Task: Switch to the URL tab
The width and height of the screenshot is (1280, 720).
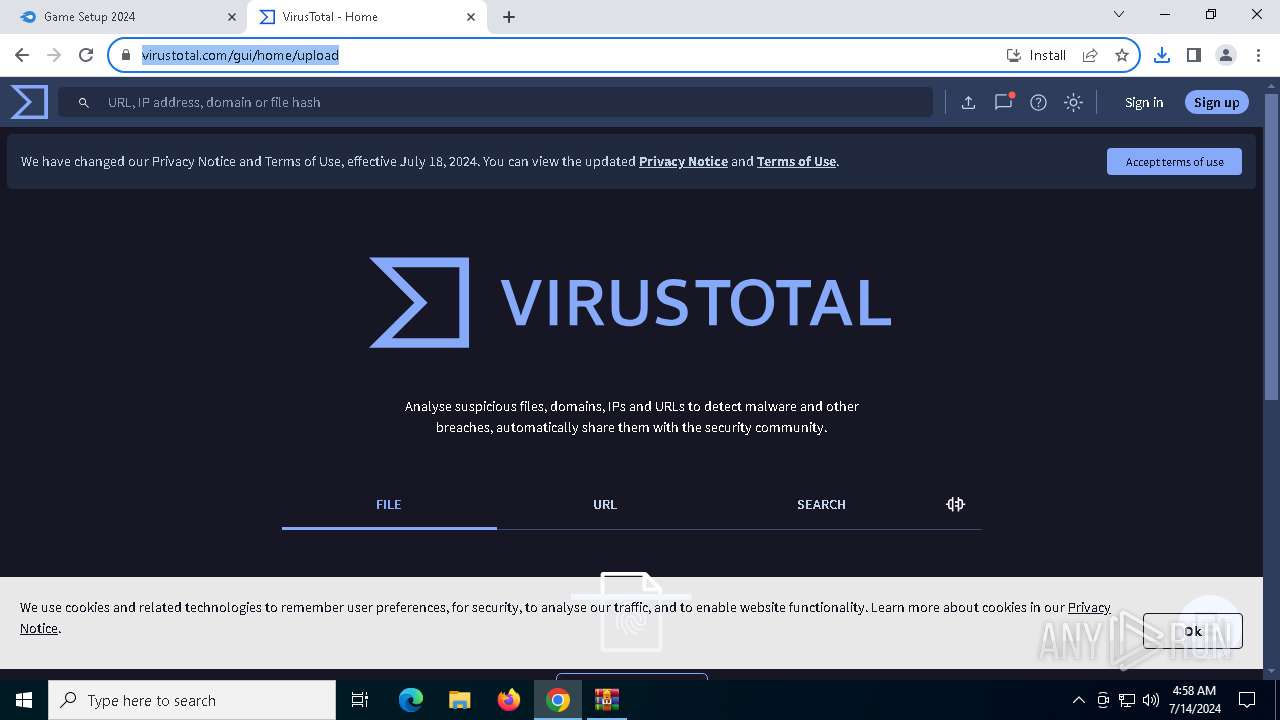Action: 605,504
